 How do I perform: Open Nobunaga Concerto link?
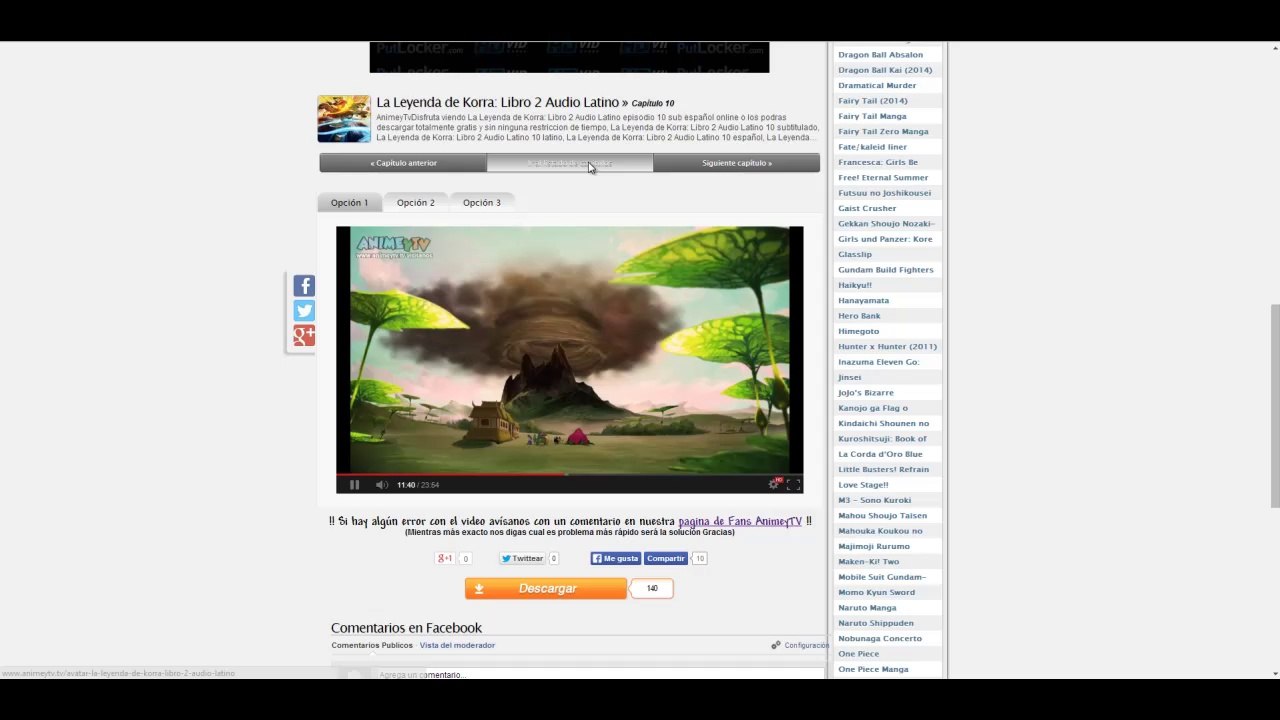(880, 638)
